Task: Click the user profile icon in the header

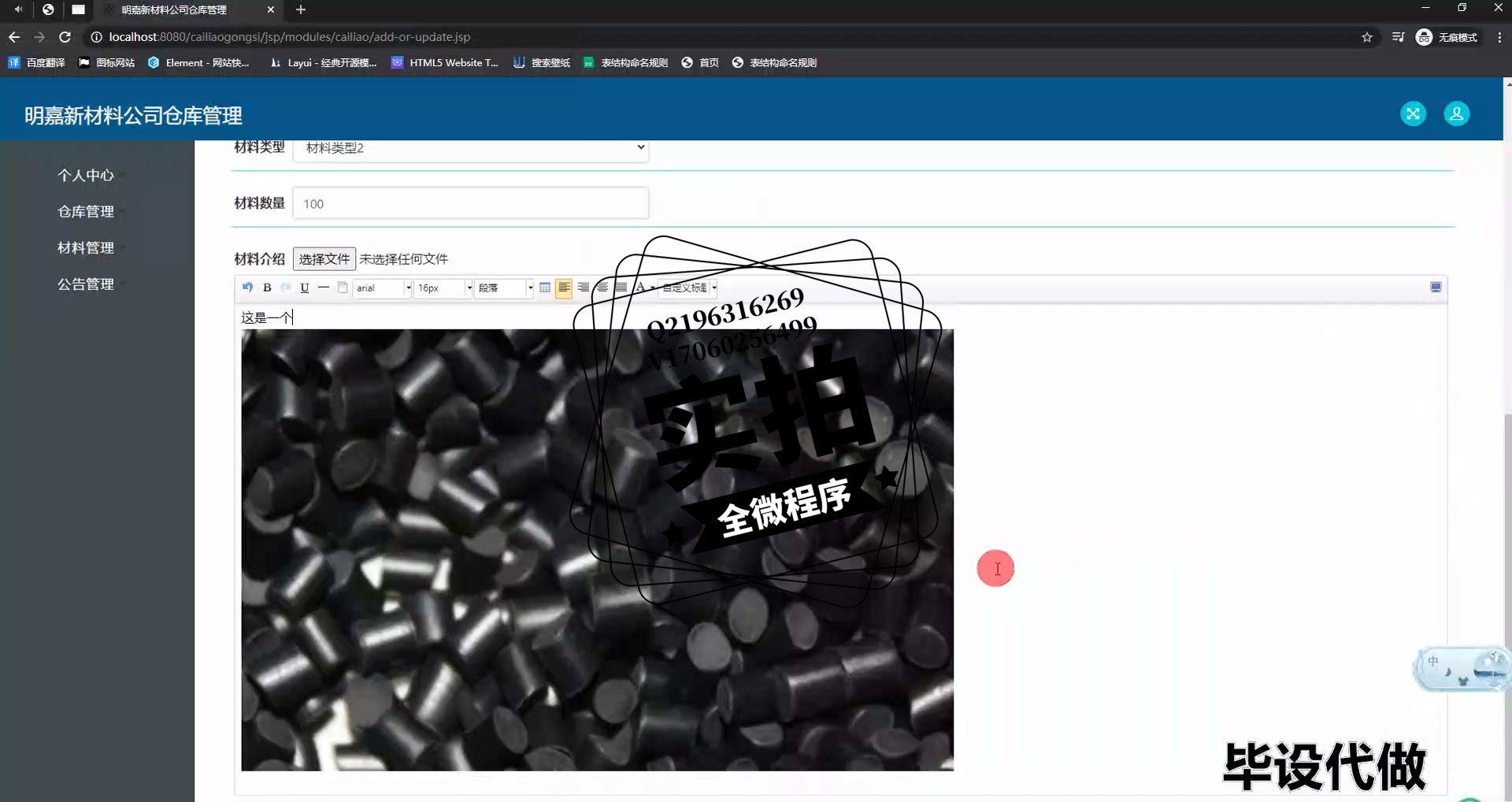Action: point(1457,113)
